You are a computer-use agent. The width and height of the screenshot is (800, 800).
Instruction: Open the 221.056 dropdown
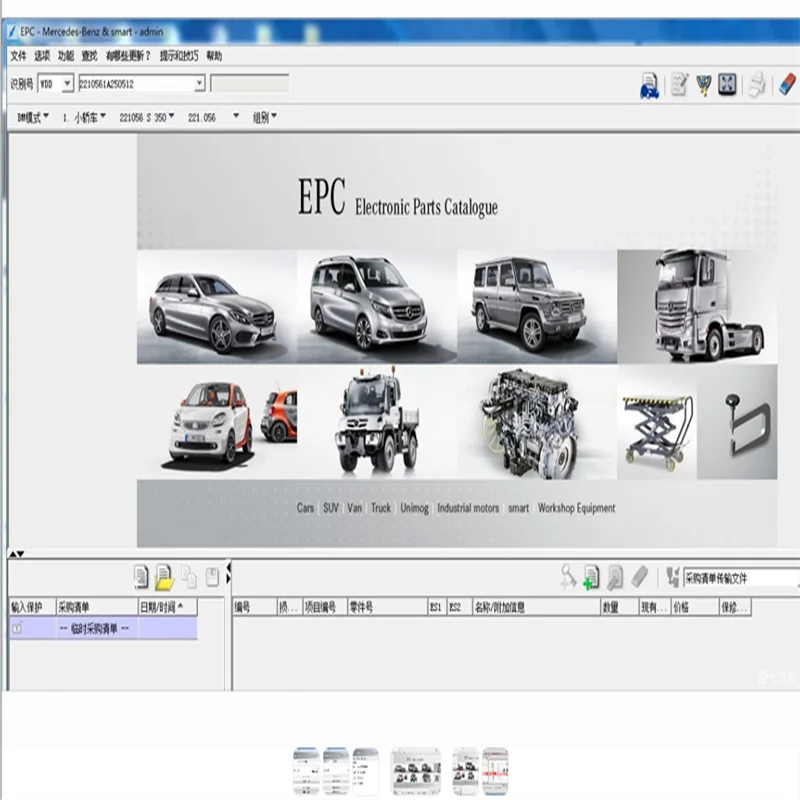pos(213,117)
